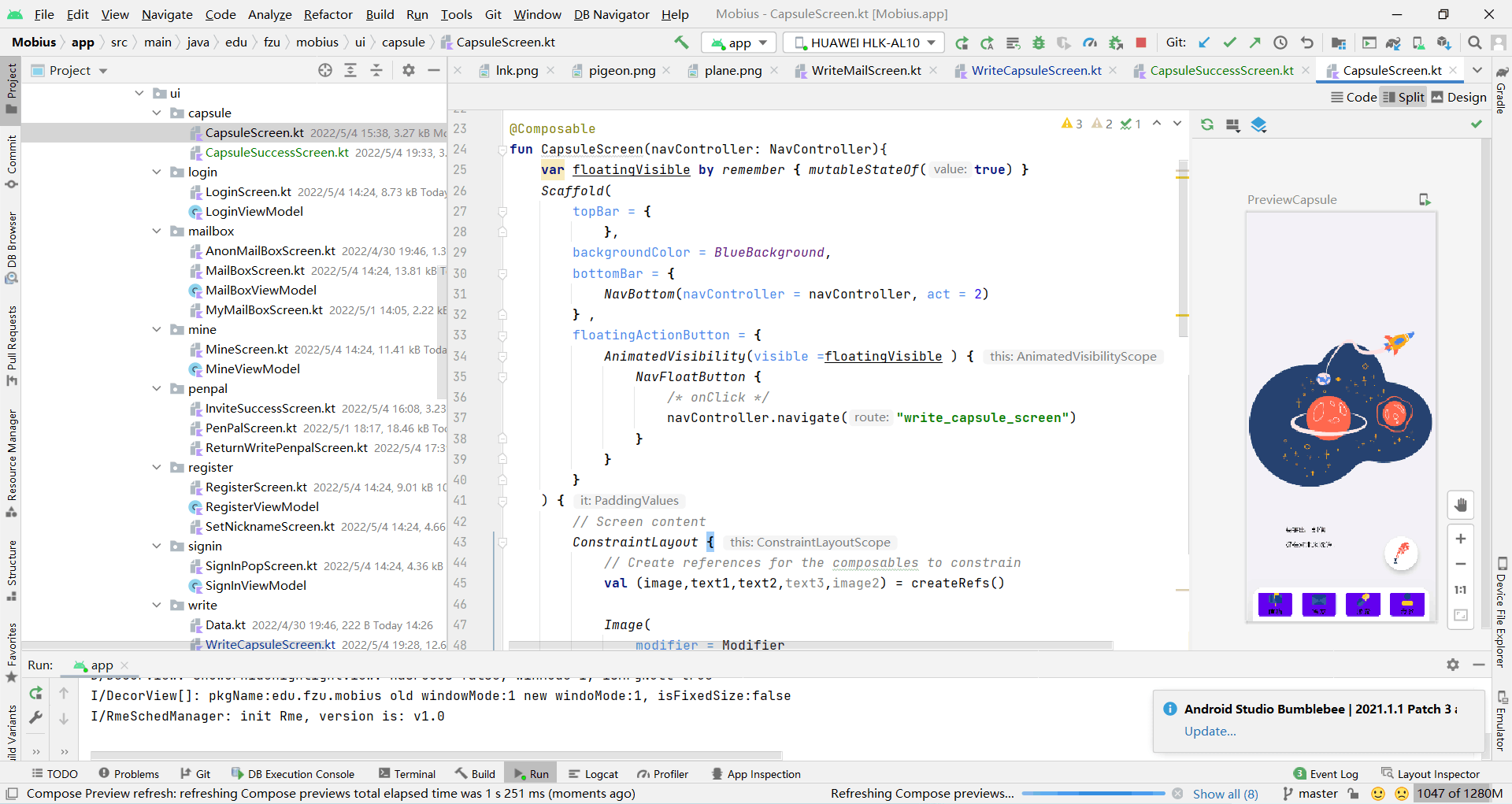
Task: Toggle the Gradle side panel
Action: [1501, 91]
